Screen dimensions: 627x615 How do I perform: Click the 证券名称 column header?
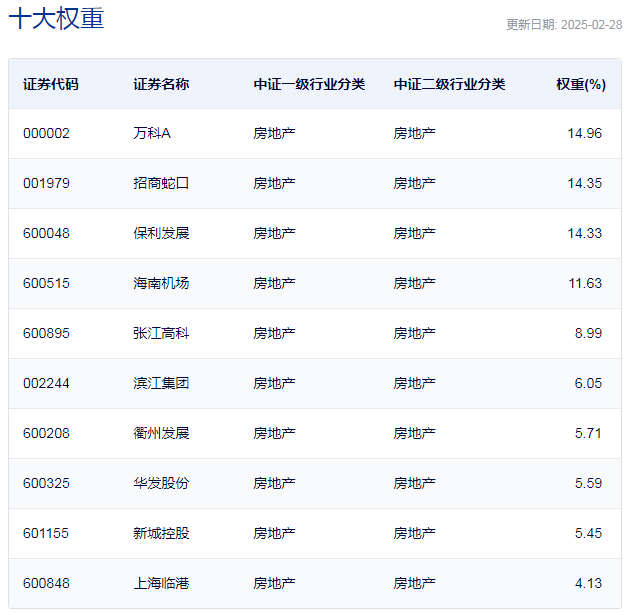(161, 84)
